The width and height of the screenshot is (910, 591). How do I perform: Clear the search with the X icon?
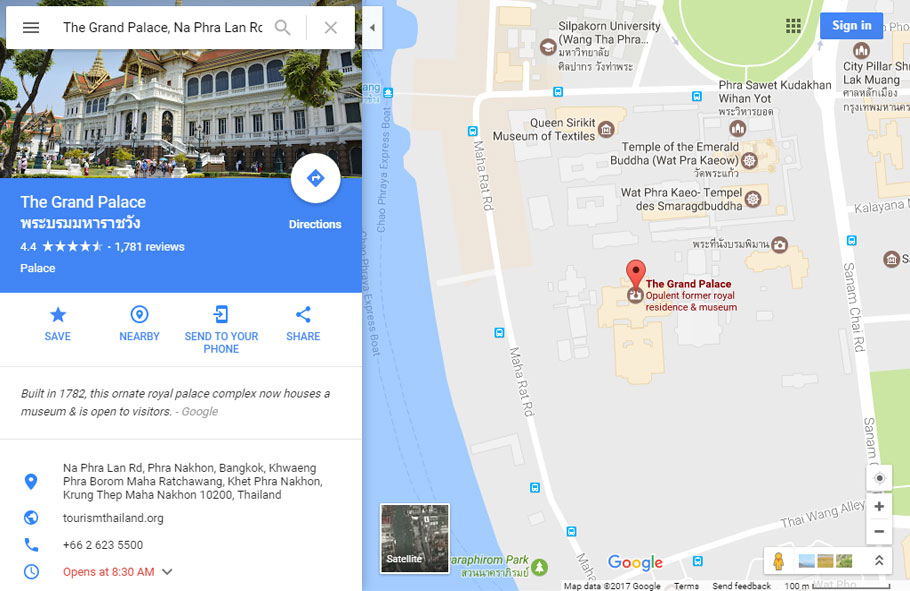[x=331, y=27]
